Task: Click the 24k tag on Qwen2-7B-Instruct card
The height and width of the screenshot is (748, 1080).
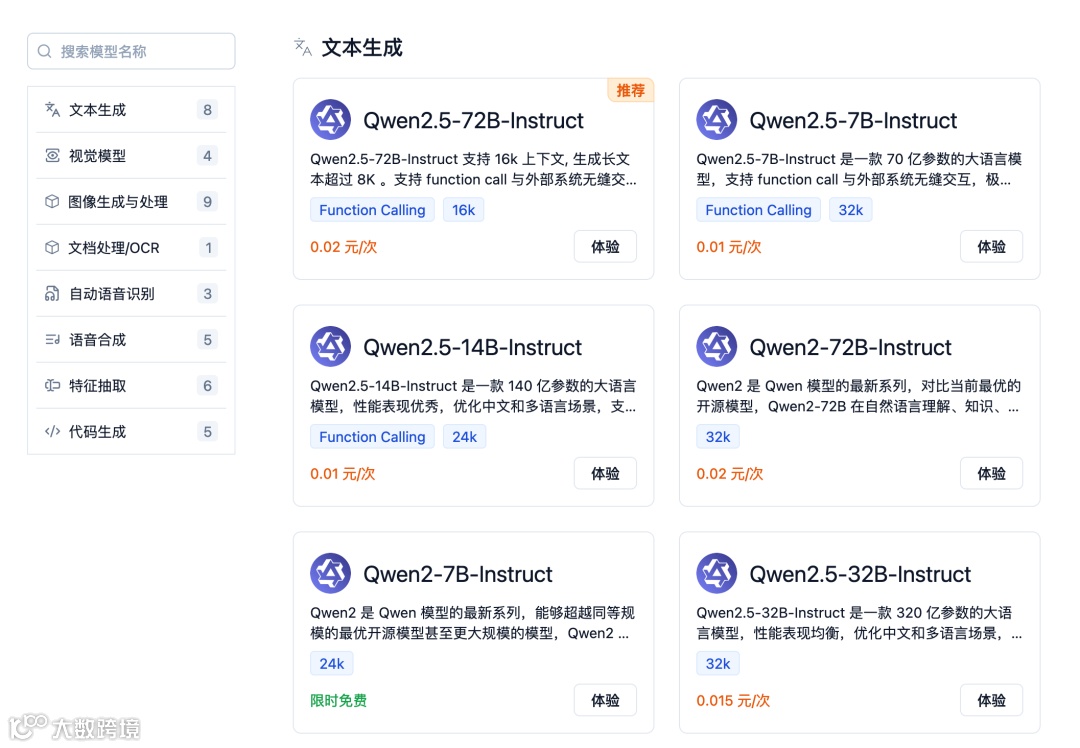Action: pos(332,663)
